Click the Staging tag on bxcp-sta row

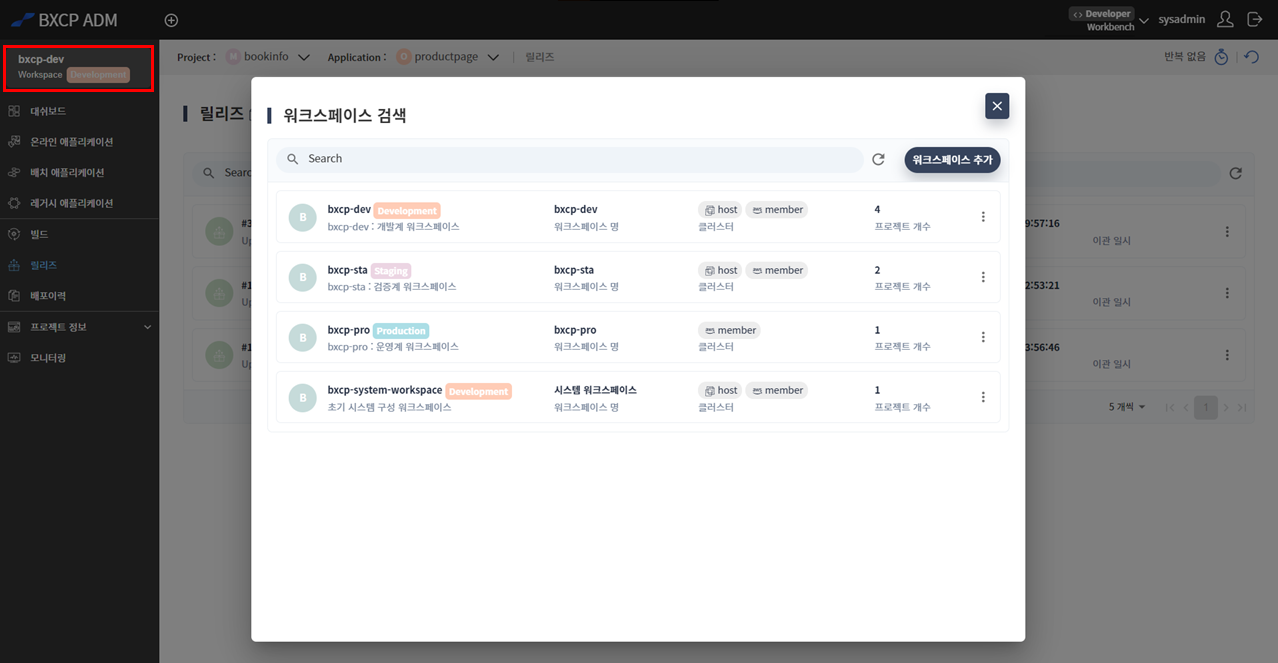tap(391, 271)
